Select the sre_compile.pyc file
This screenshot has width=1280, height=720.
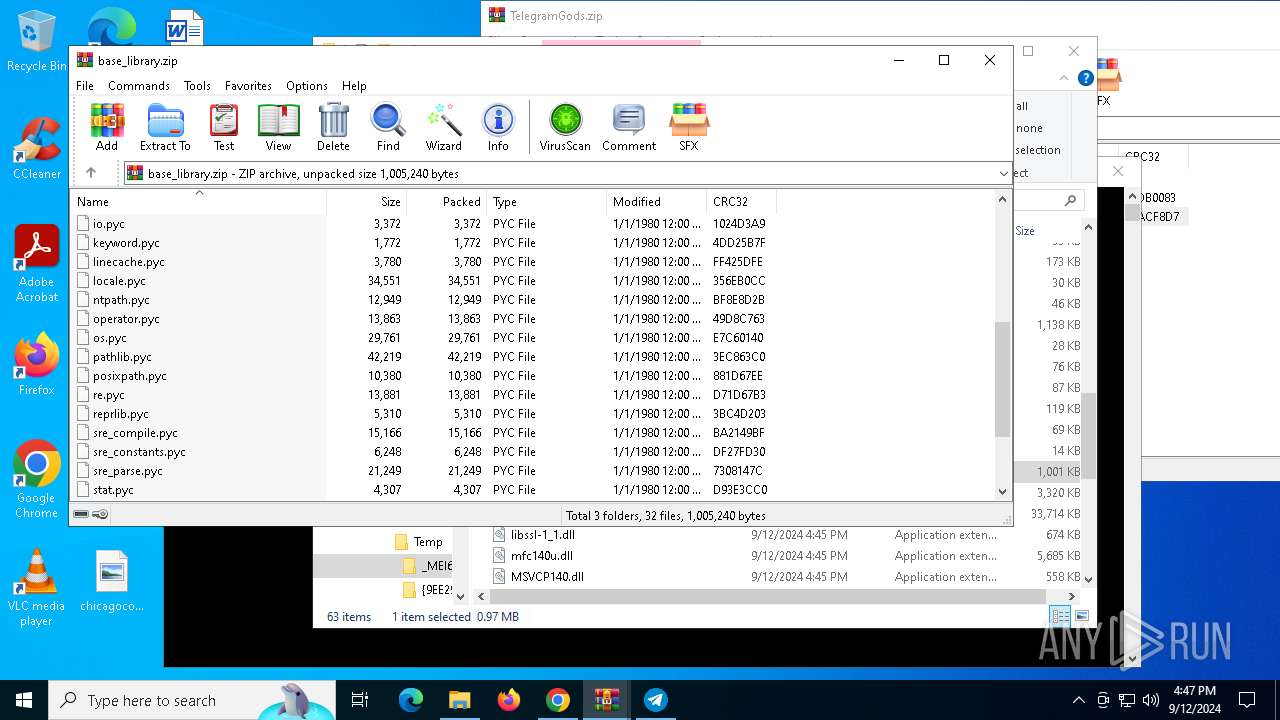point(135,433)
